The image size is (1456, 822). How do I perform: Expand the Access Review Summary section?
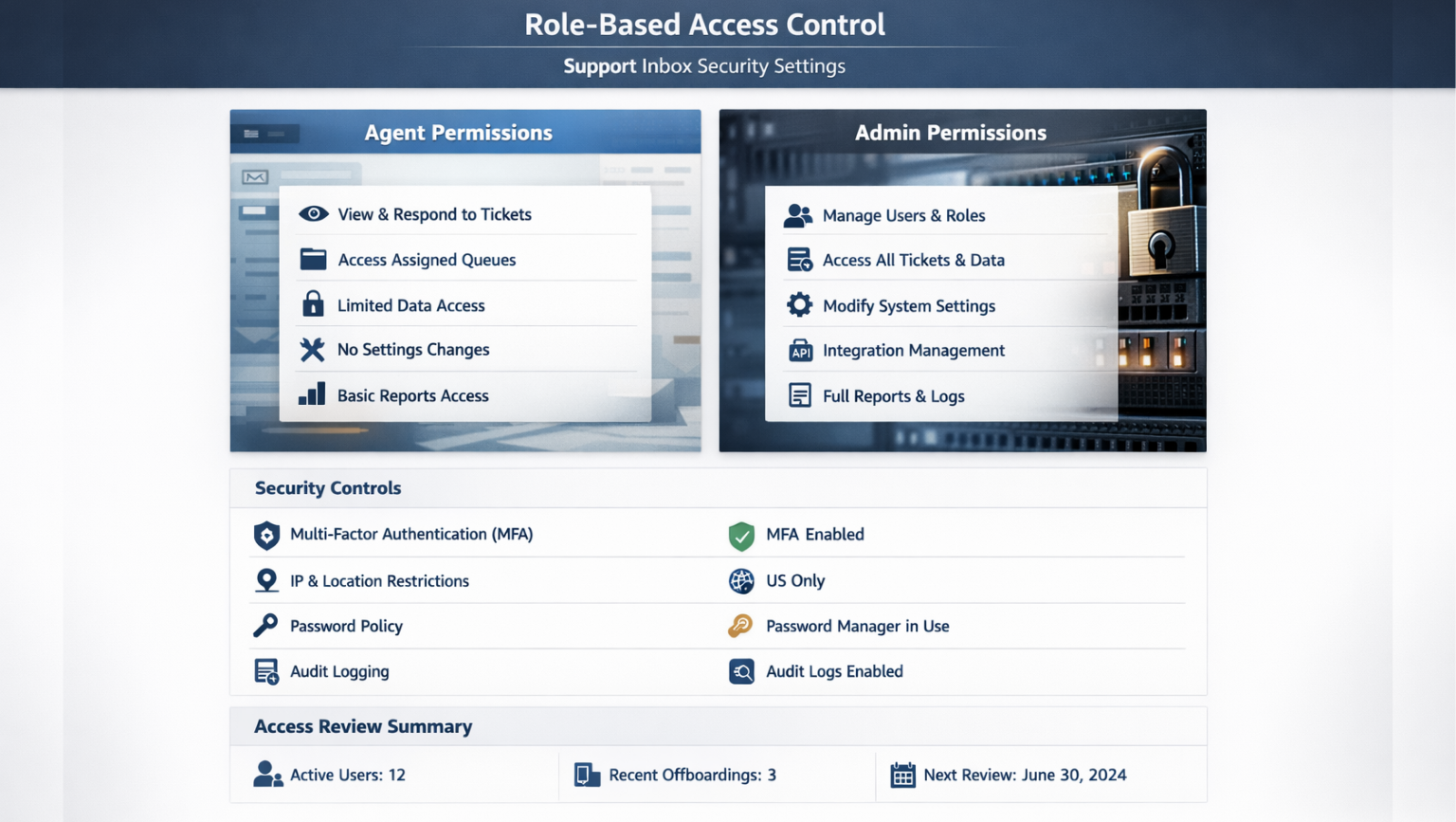coord(362,726)
